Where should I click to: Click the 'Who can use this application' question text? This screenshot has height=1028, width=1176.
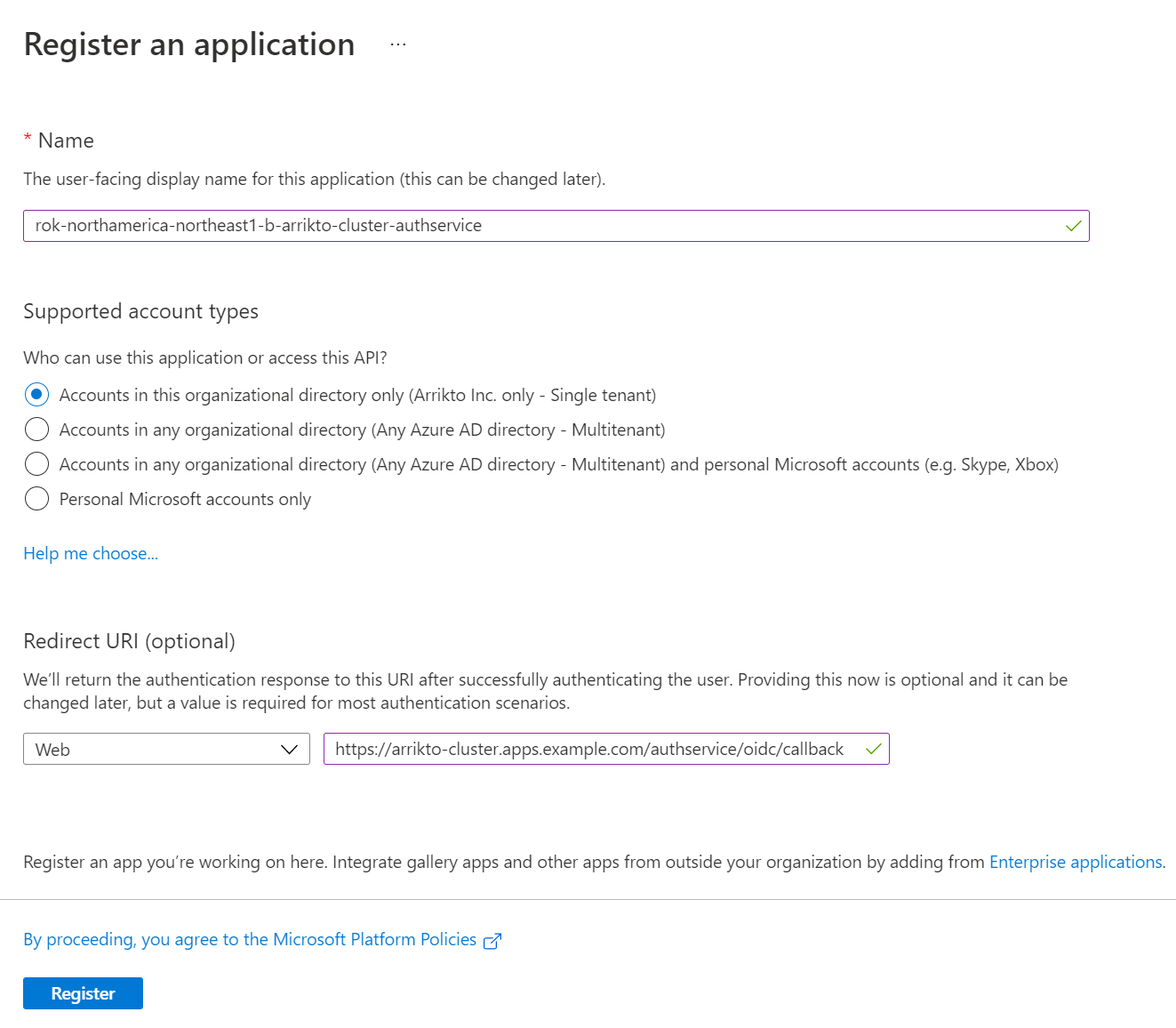point(205,357)
